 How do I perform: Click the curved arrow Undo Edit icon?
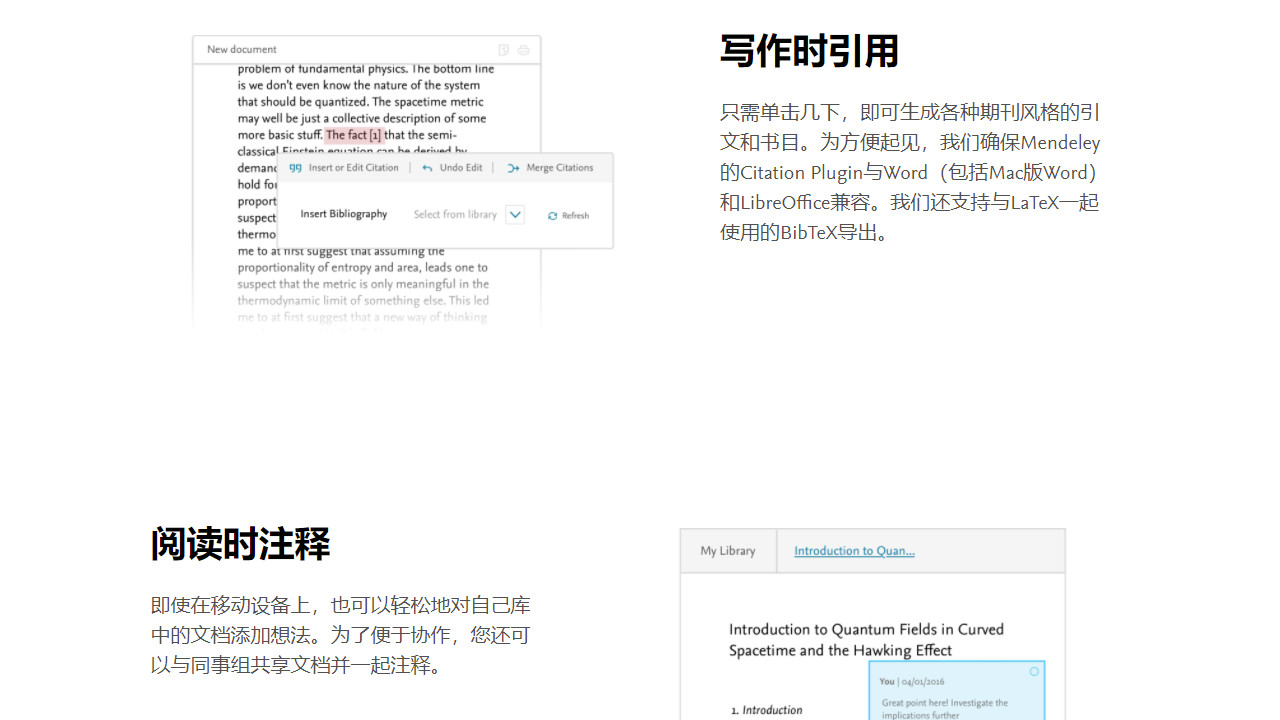click(x=428, y=167)
